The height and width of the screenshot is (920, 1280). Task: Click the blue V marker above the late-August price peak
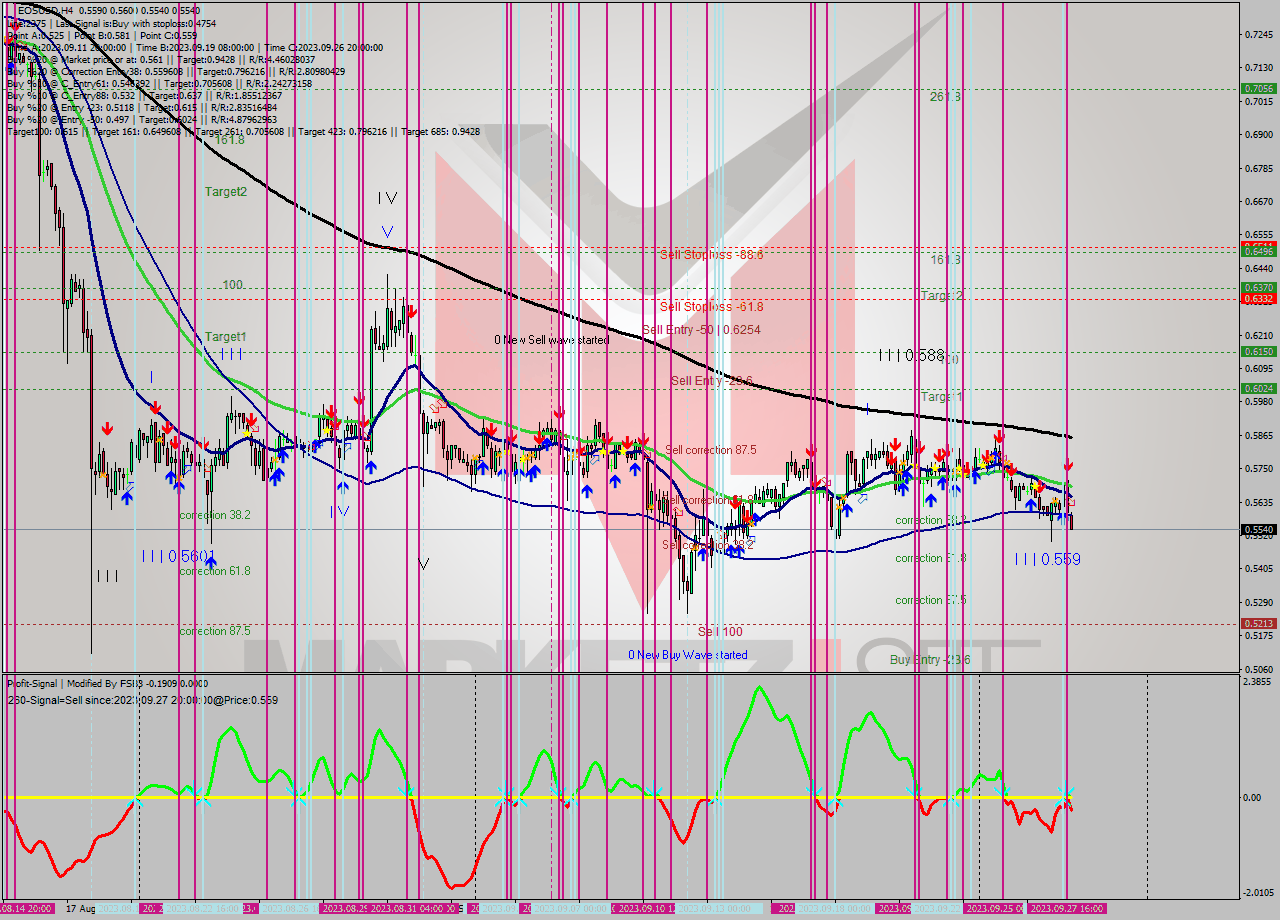click(385, 232)
